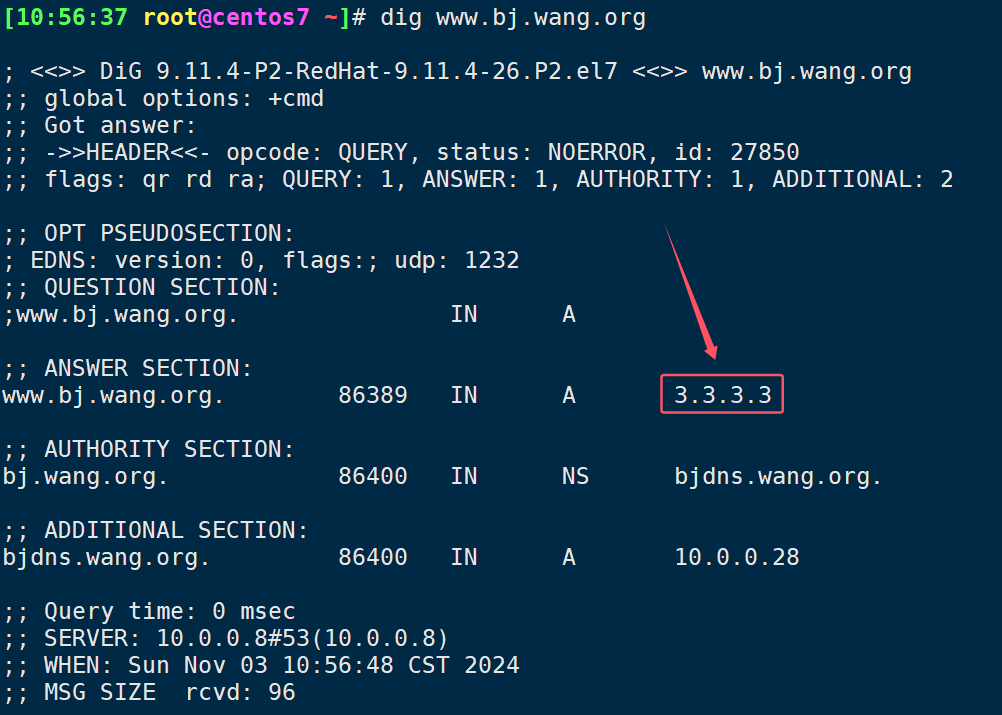Click the udp: 1232 value
This screenshot has height=715, width=1002.
pyautogui.click(x=457, y=260)
